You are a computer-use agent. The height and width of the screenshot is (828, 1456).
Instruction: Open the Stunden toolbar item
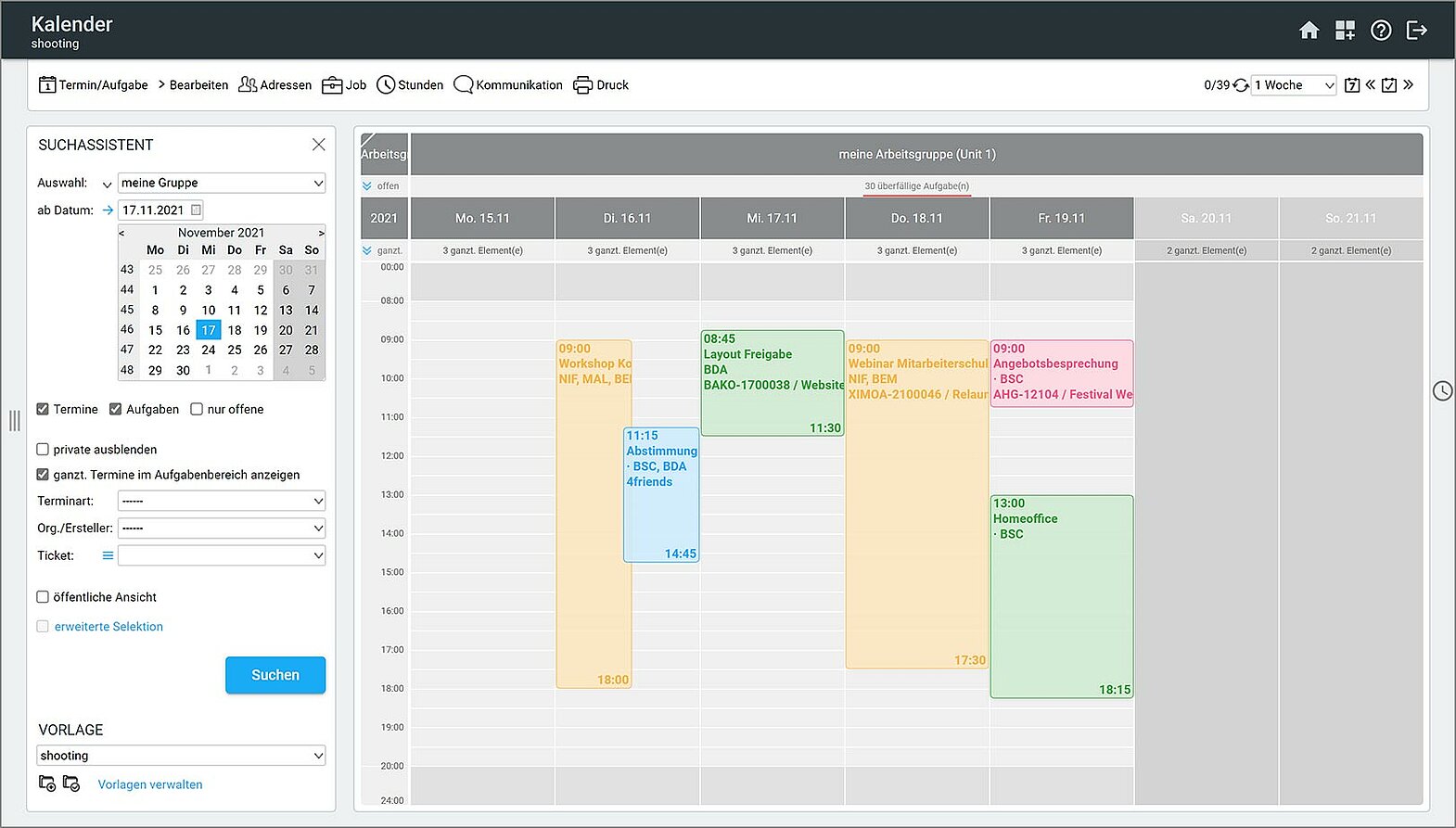410,85
